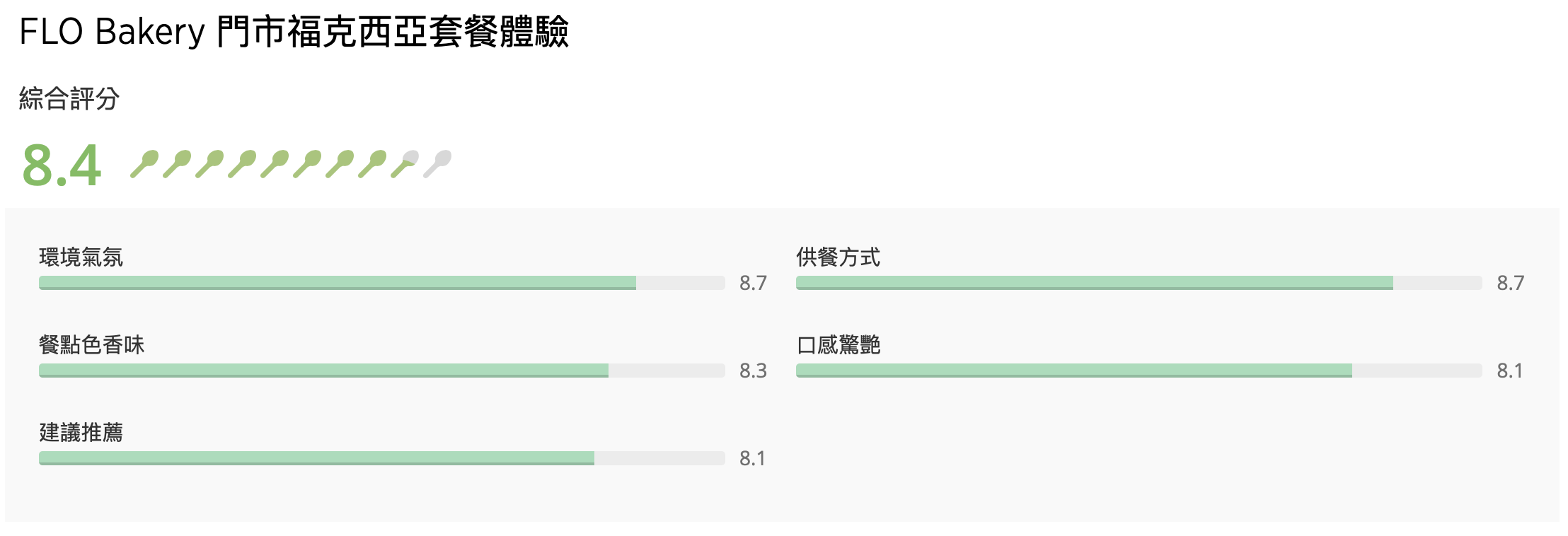Click the first green spoon rating icon
The height and width of the screenshot is (536, 1568).
[x=145, y=164]
